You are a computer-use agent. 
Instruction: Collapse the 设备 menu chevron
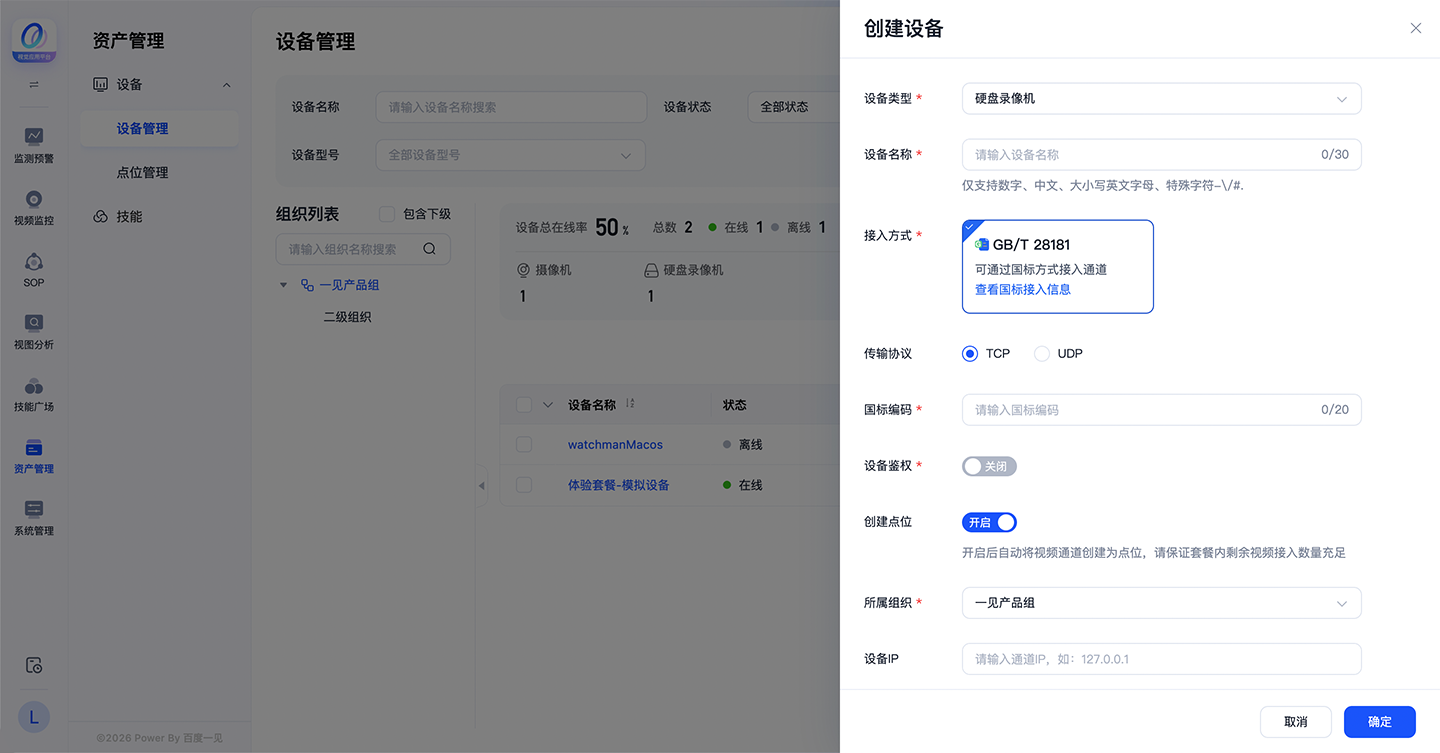pyautogui.click(x=226, y=85)
